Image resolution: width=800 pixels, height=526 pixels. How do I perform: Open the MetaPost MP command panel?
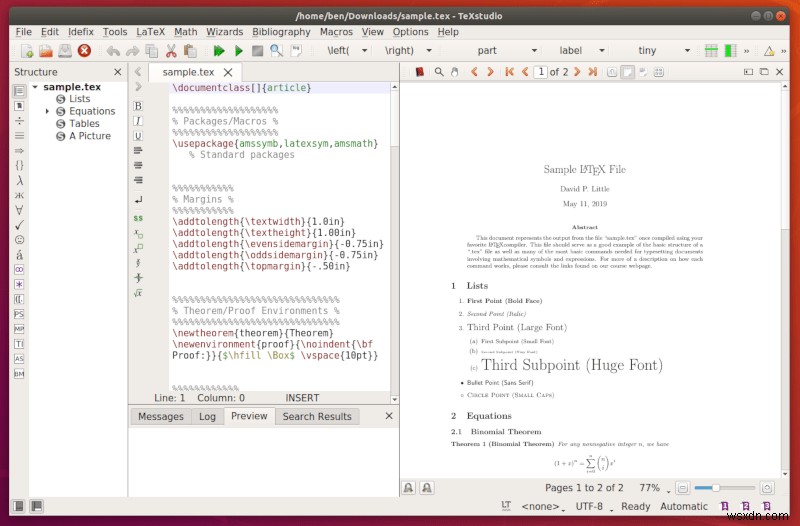[19, 329]
